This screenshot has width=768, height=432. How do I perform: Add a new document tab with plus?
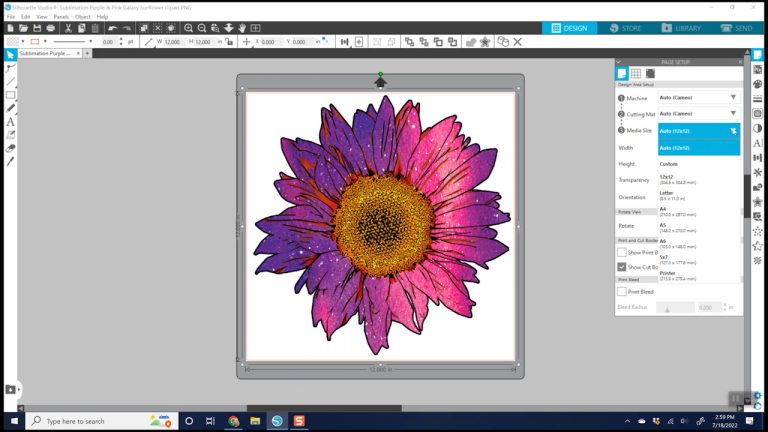point(87,53)
